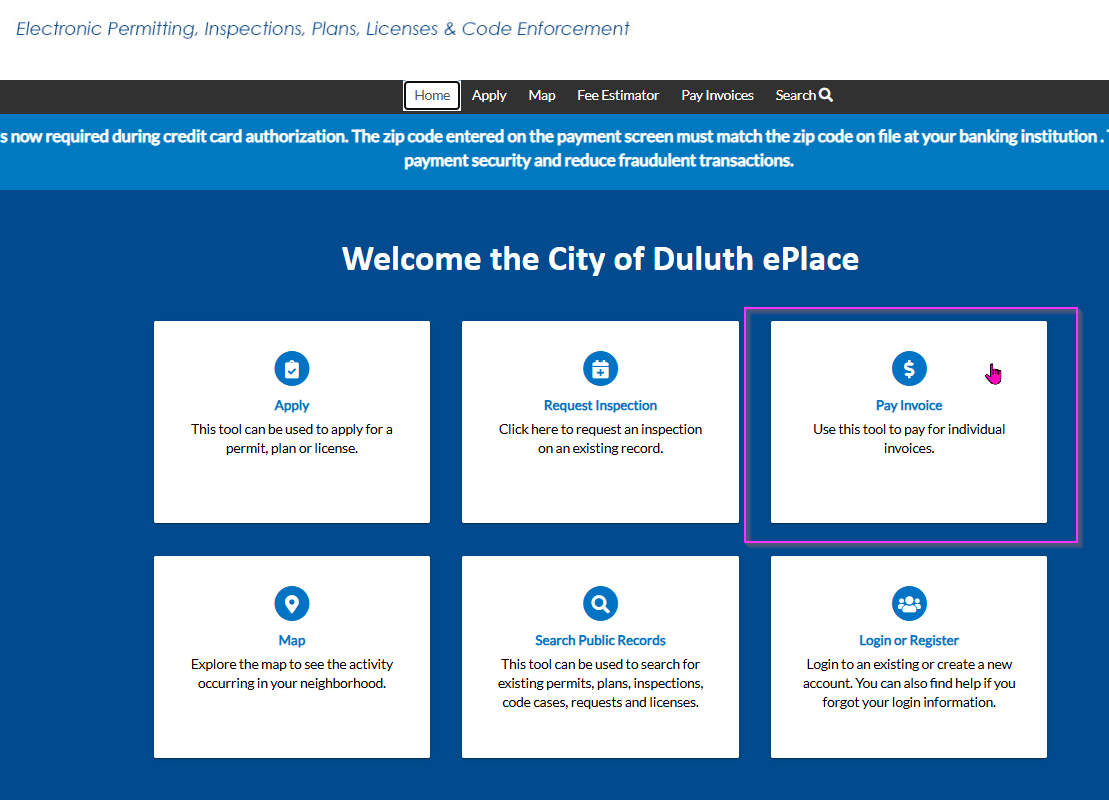
Task: Click the zip code announcement banner text
Action: tap(554, 148)
